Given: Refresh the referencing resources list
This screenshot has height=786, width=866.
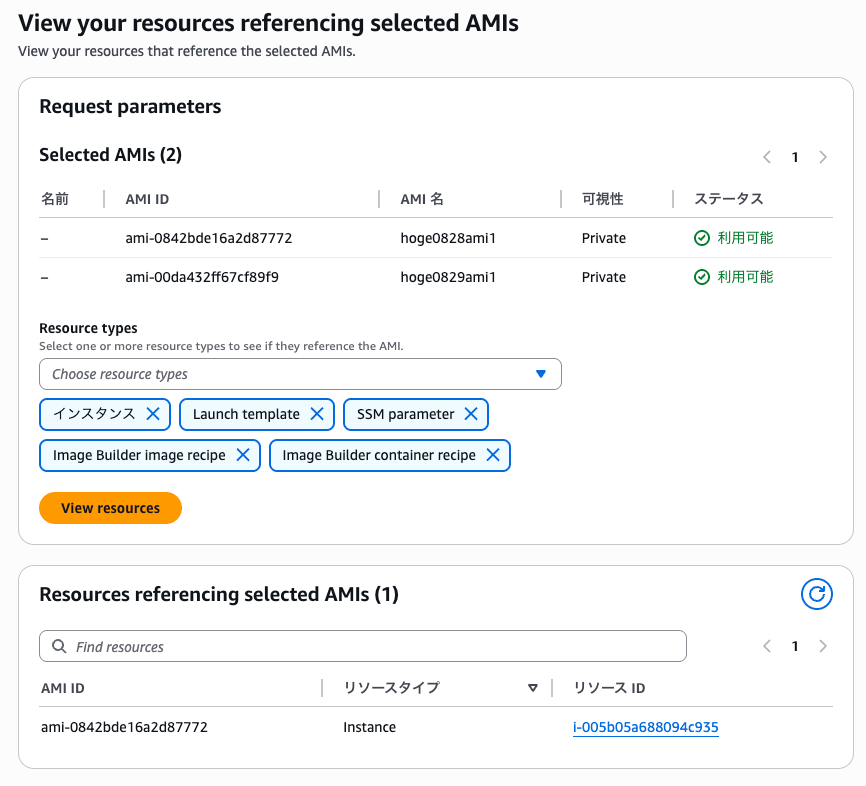Looking at the screenshot, I should [816, 594].
